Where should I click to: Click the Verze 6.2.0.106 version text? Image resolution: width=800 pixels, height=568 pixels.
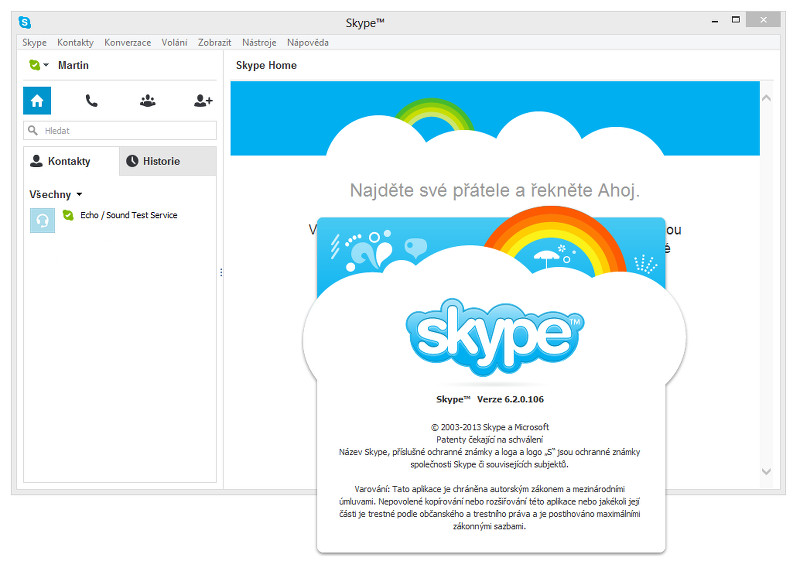pyautogui.click(x=510, y=399)
